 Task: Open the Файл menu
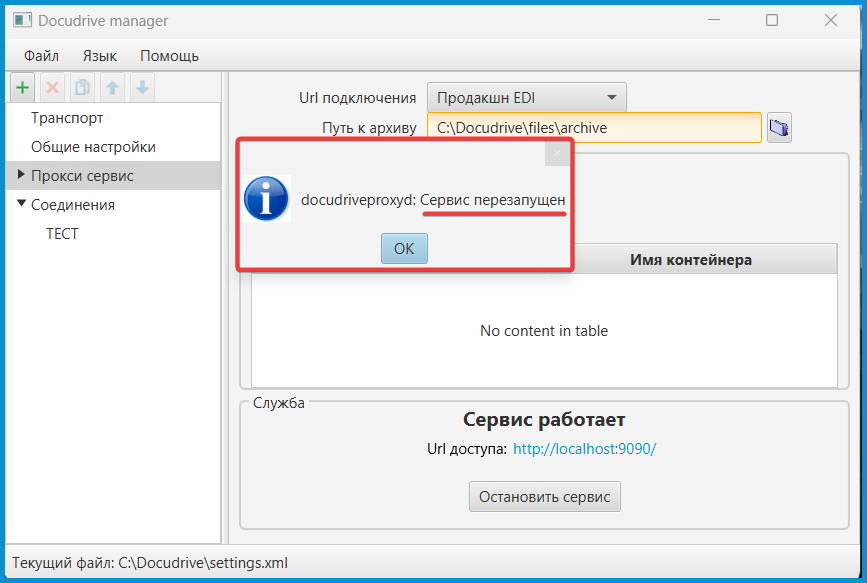pyautogui.click(x=41, y=56)
